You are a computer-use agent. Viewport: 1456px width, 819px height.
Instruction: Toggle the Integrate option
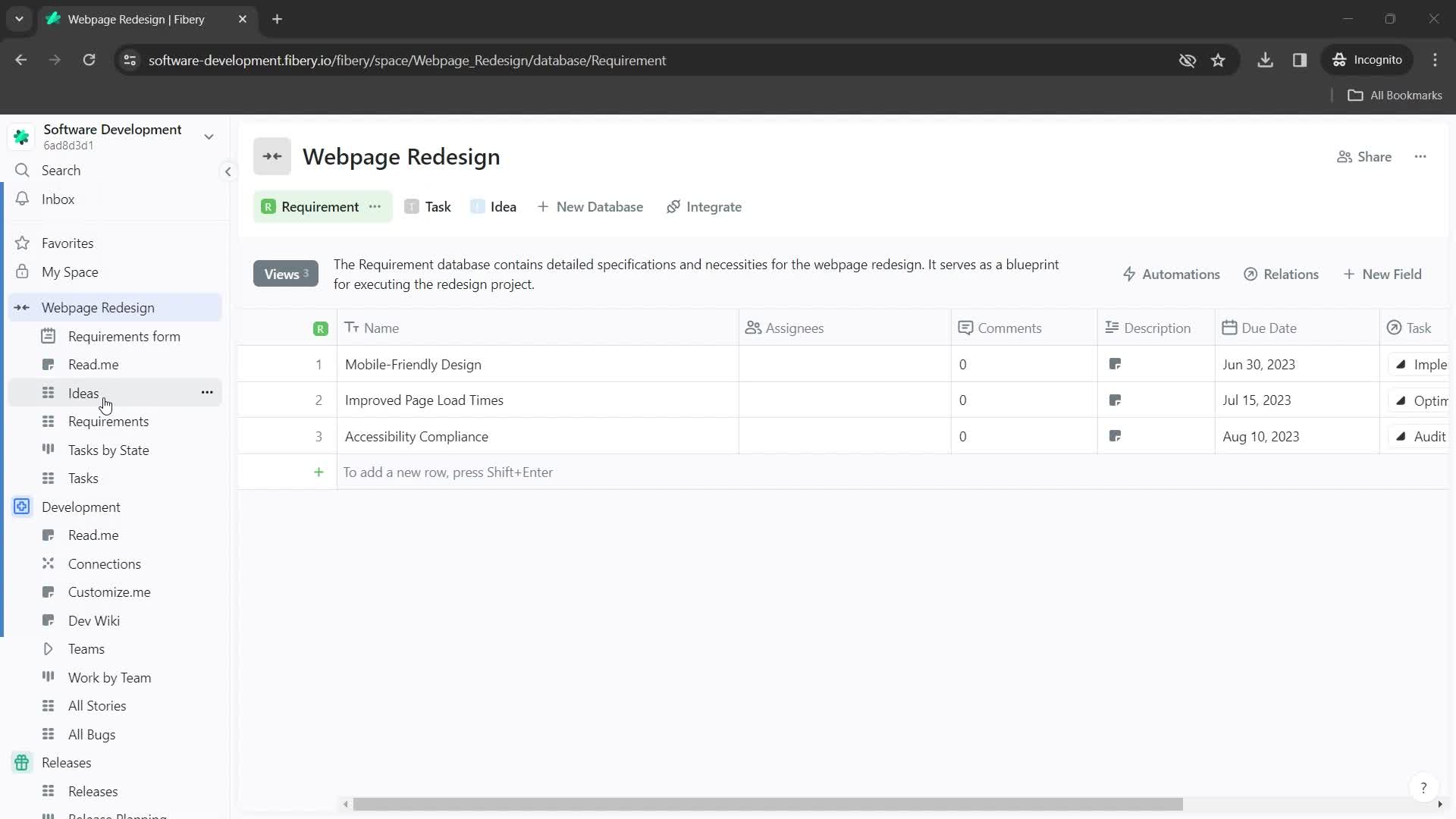706,207
